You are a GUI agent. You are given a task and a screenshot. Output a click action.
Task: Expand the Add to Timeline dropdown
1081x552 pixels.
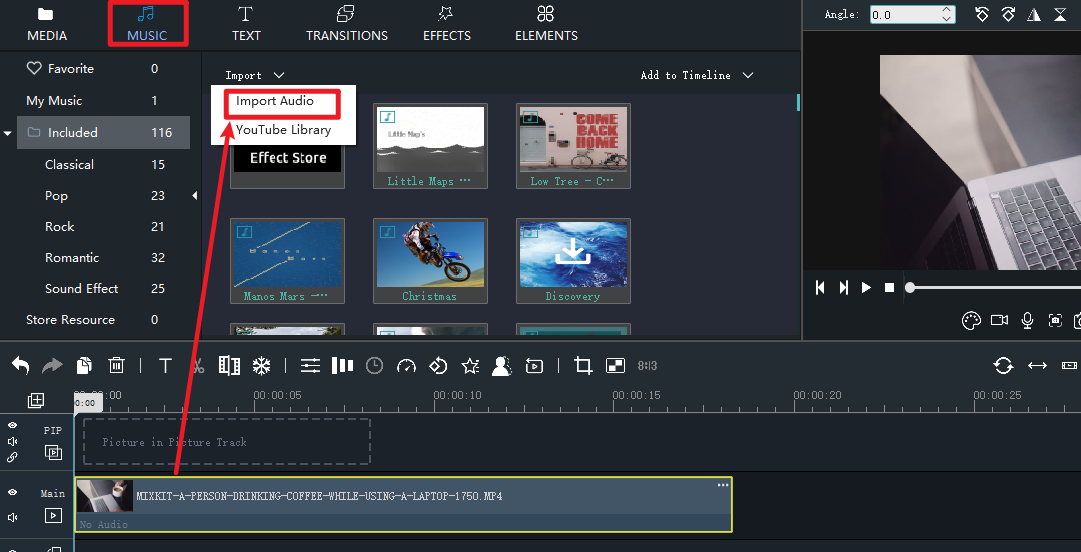[x=747, y=75]
